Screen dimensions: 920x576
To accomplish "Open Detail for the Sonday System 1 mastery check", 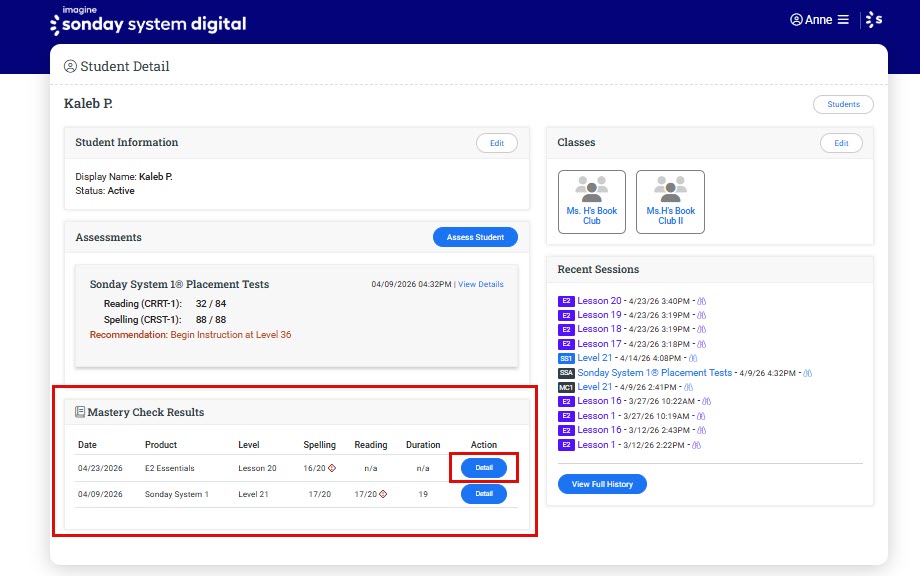I will coord(483,494).
